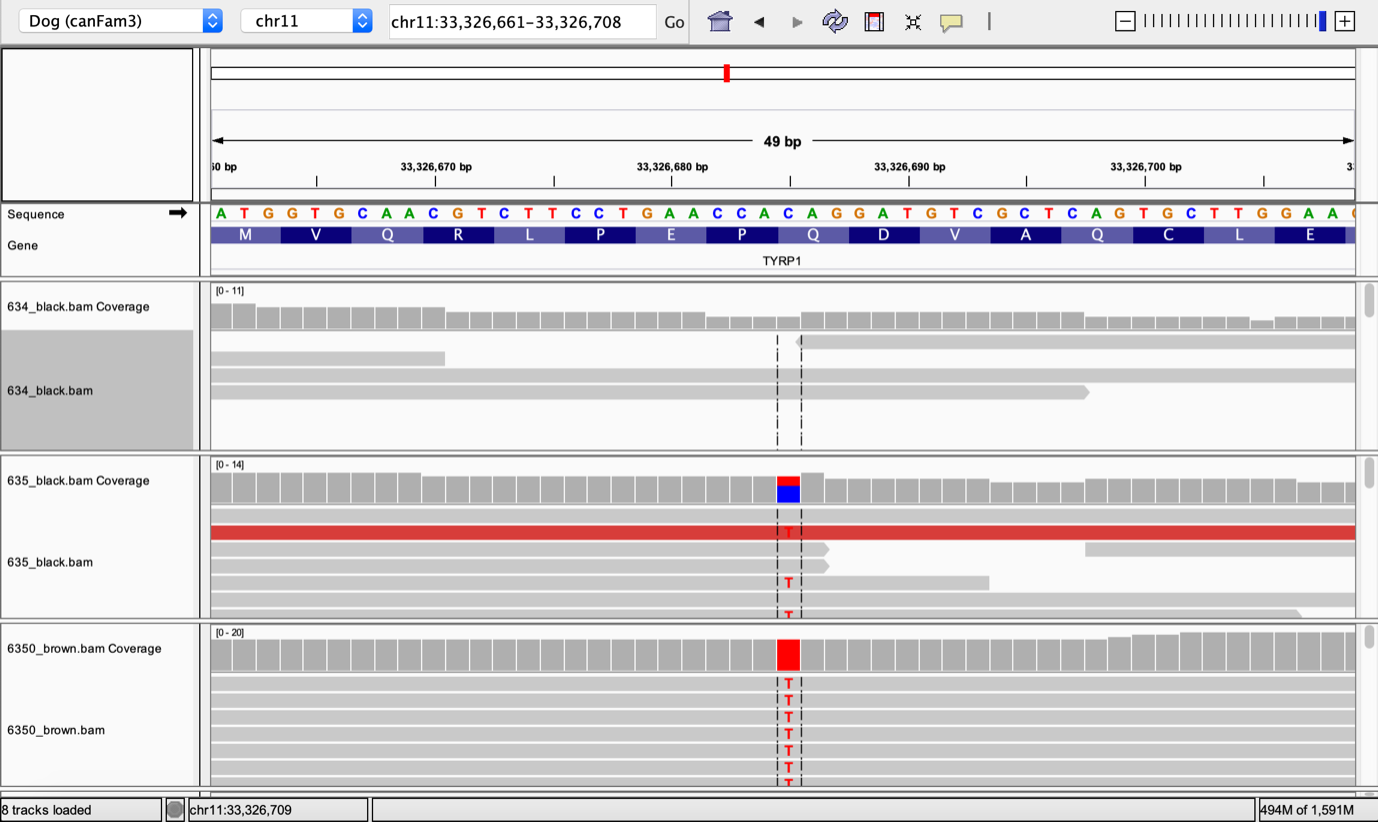Click the refresh screen icon
The height and width of the screenshot is (825, 1381).
tap(835, 21)
